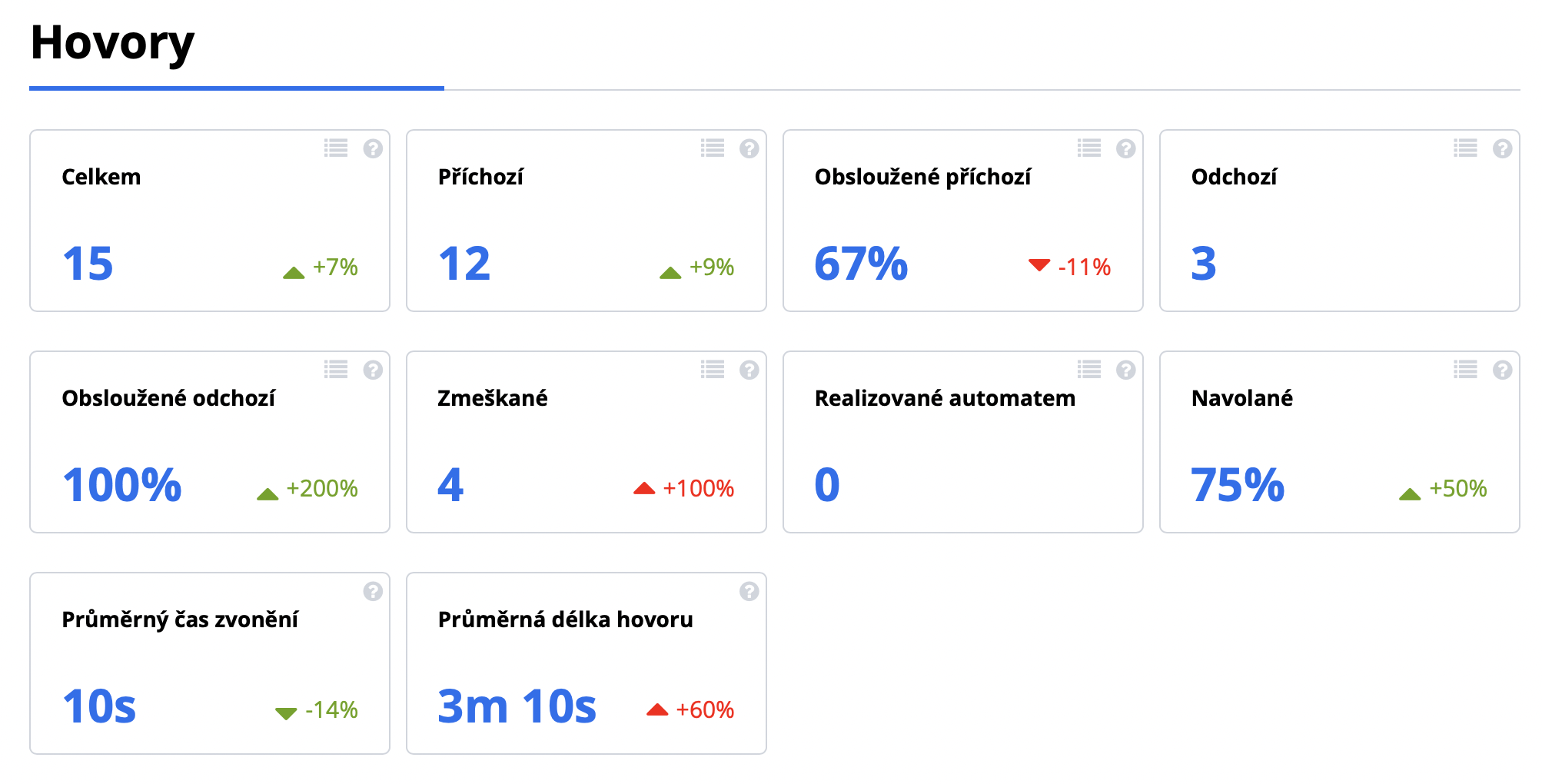Click the Navolané 75% value
The width and height of the screenshot is (1542, 784).
[x=1238, y=485]
